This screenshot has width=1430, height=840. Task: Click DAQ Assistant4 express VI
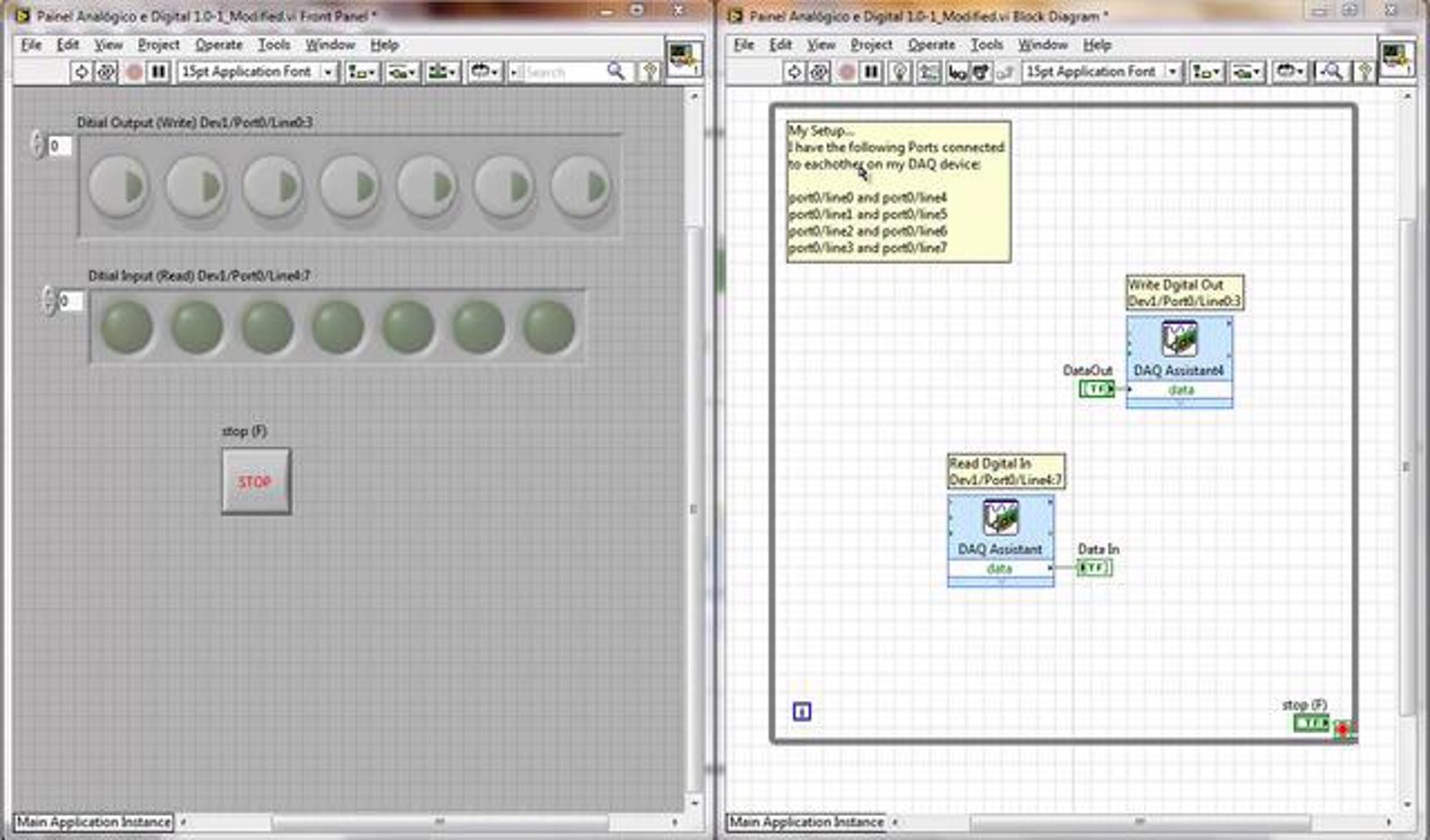1179,353
